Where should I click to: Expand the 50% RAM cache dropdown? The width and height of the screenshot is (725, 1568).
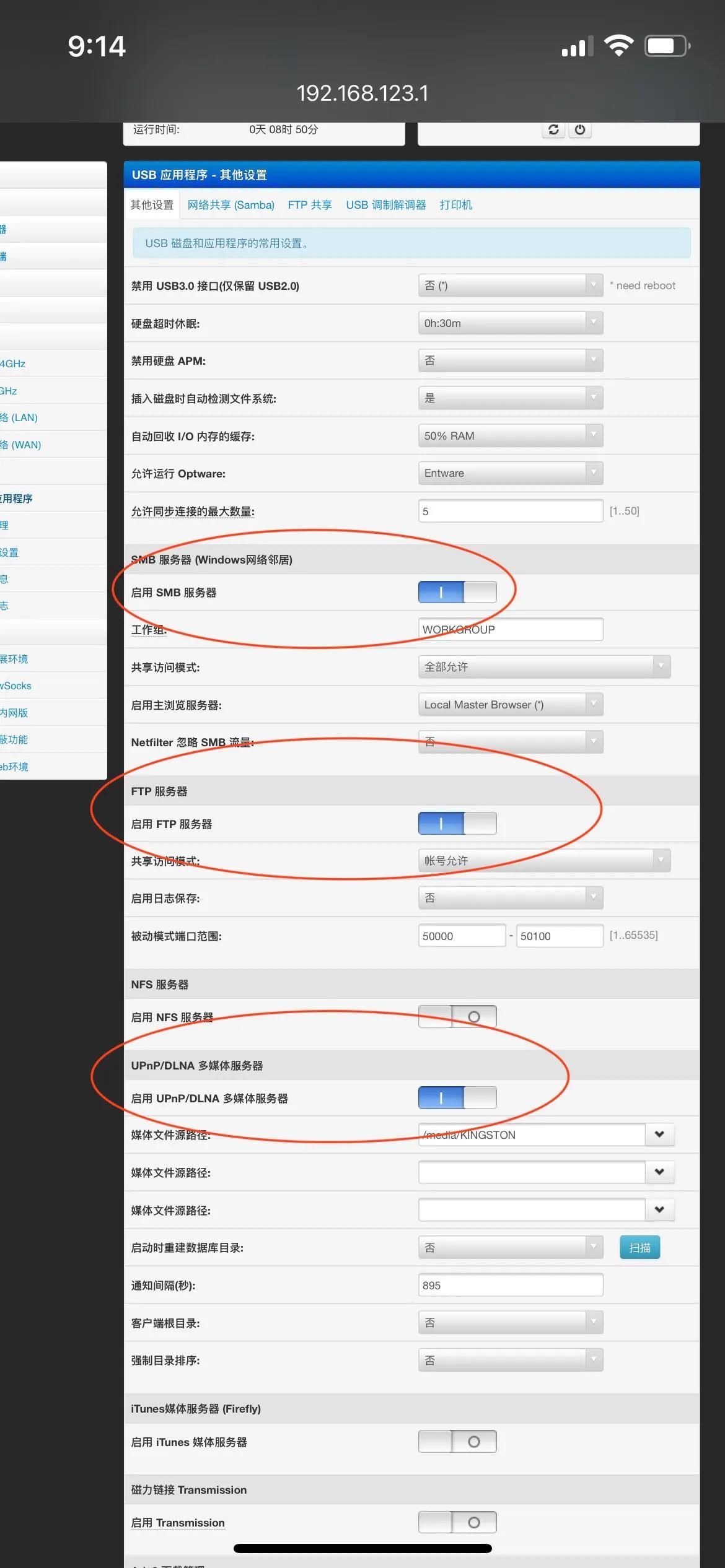coord(510,435)
